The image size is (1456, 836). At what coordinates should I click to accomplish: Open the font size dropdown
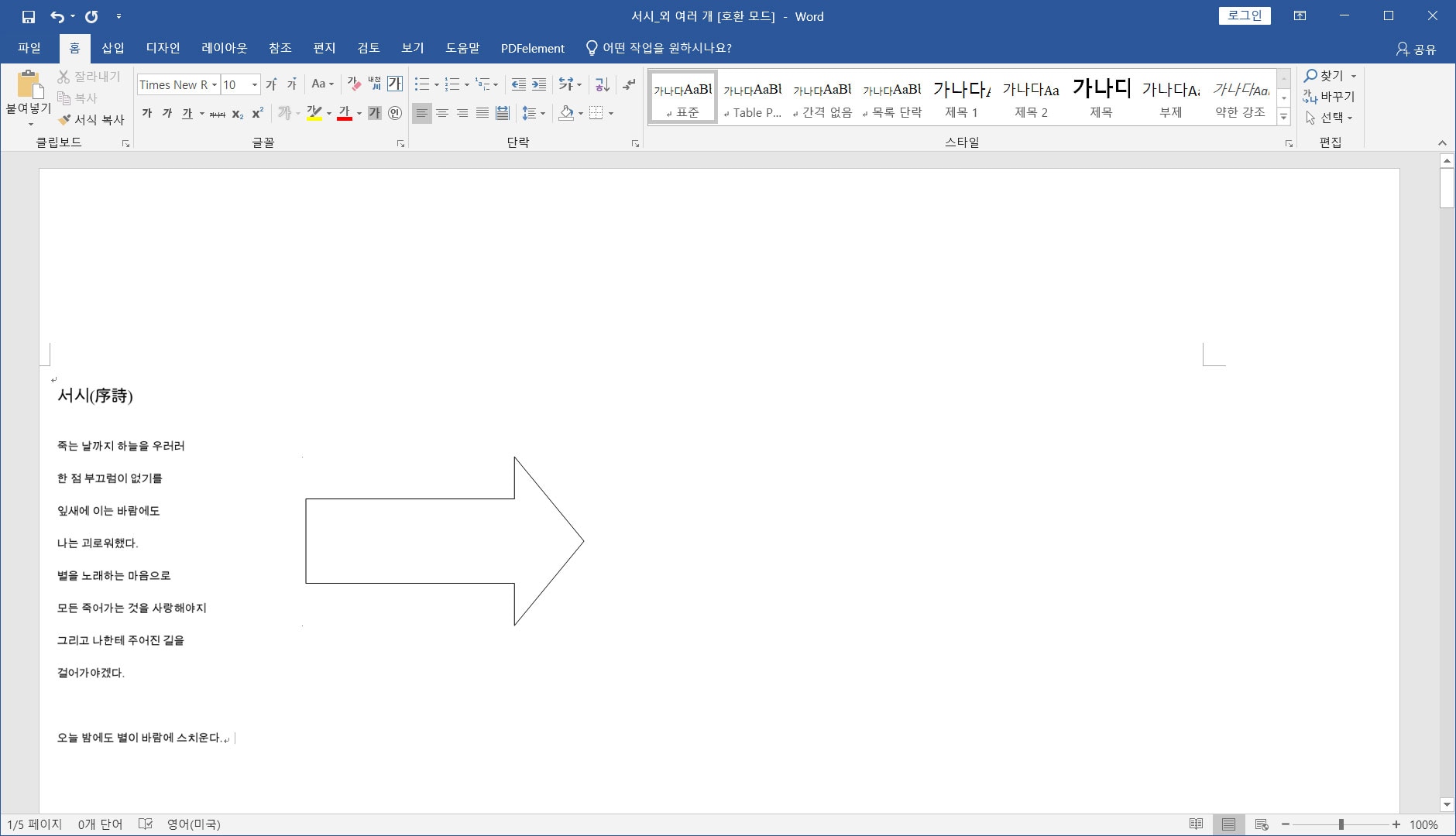255,84
